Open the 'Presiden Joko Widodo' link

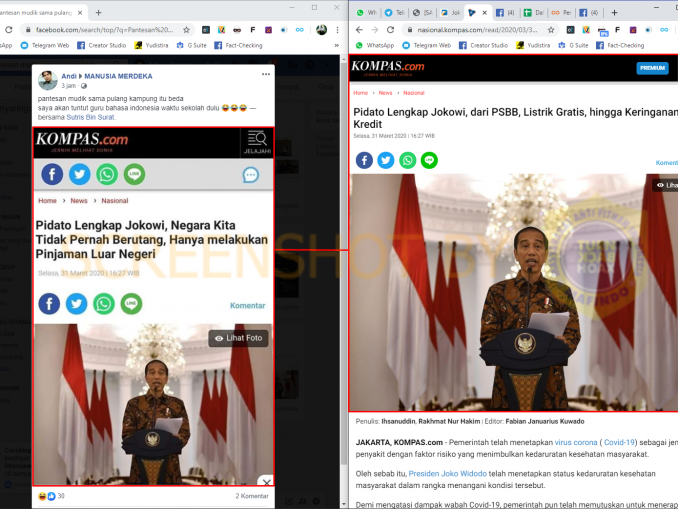448,474
